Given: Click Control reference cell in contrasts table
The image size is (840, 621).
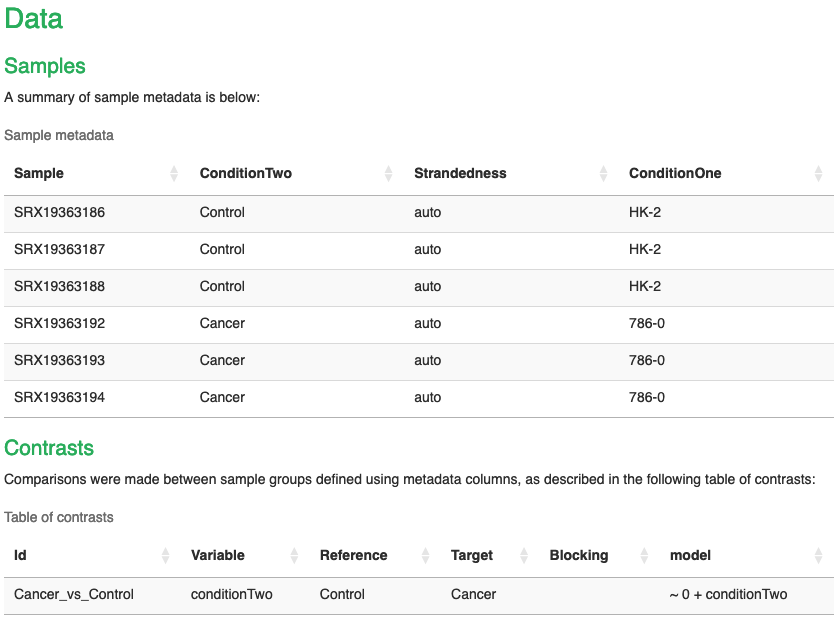Looking at the screenshot, I should coord(342,595).
